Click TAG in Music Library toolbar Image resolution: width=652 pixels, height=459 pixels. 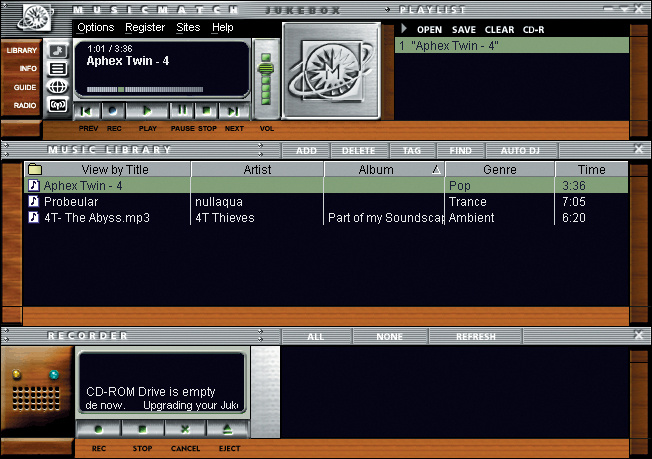[x=412, y=151]
